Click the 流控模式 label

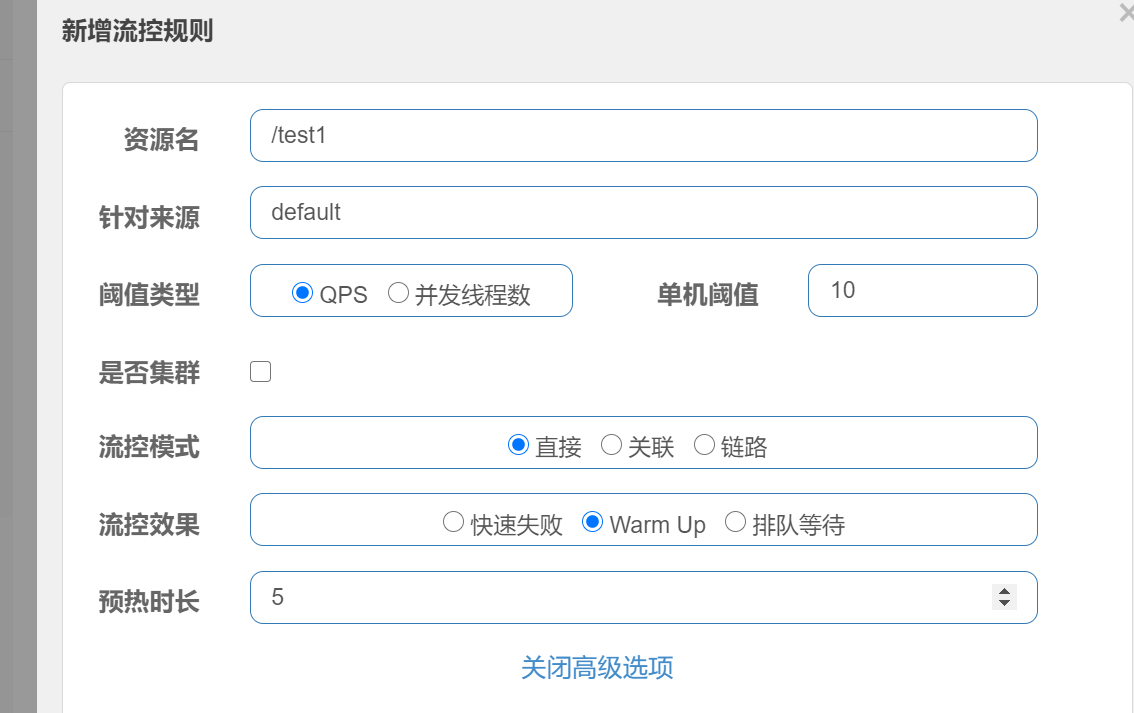point(149,447)
